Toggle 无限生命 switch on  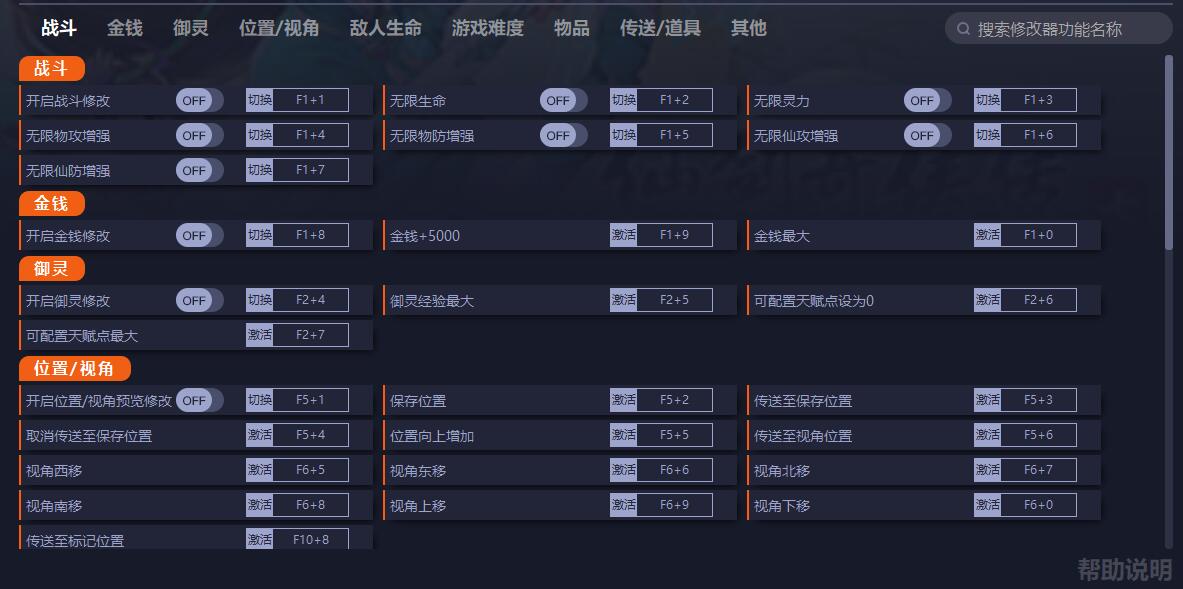(563, 100)
